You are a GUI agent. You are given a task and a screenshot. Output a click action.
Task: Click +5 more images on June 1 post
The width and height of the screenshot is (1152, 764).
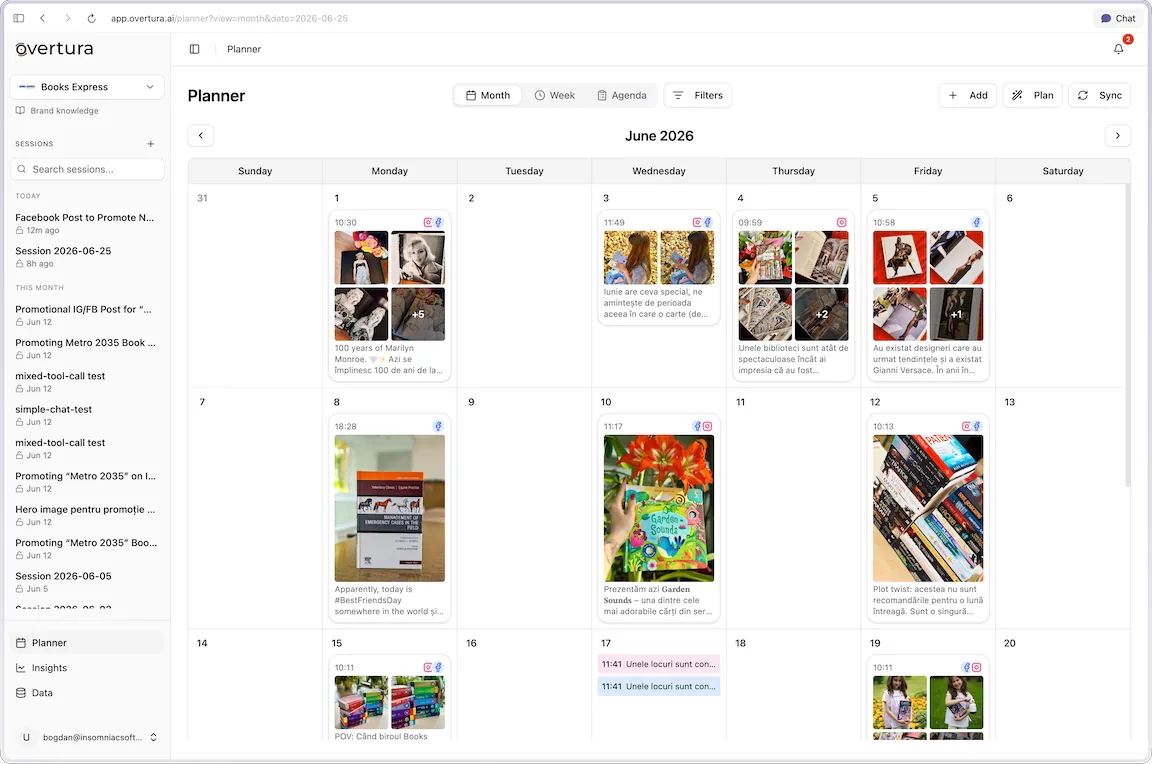pyautogui.click(x=418, y=314)
